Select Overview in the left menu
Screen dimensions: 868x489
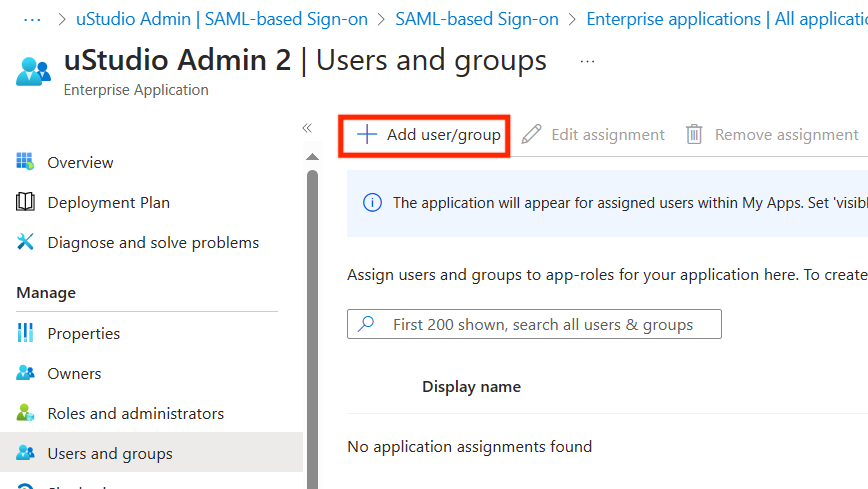(80, 162)
